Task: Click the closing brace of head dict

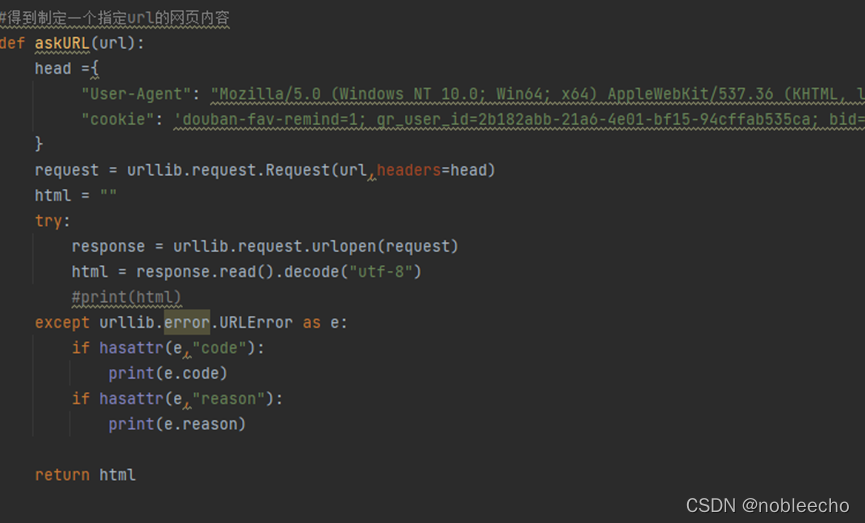Action: [x=39, y=144]
